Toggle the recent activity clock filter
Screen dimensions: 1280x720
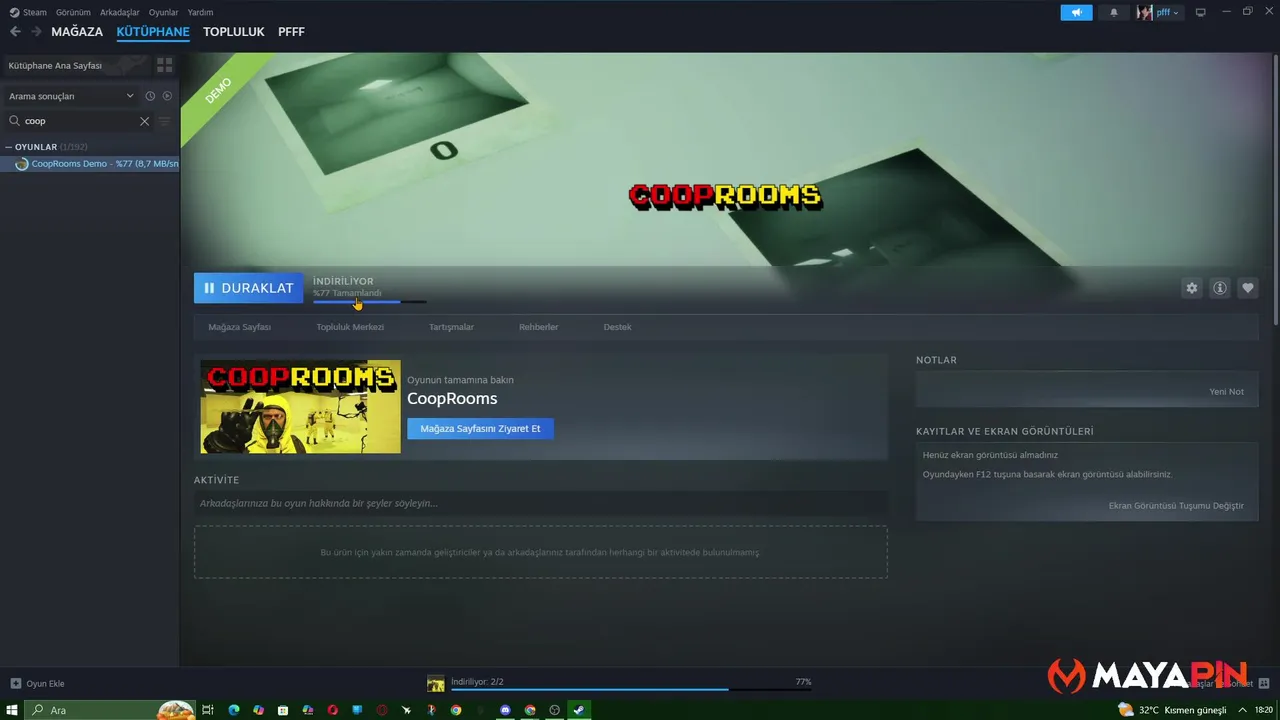tap(150, 96)
